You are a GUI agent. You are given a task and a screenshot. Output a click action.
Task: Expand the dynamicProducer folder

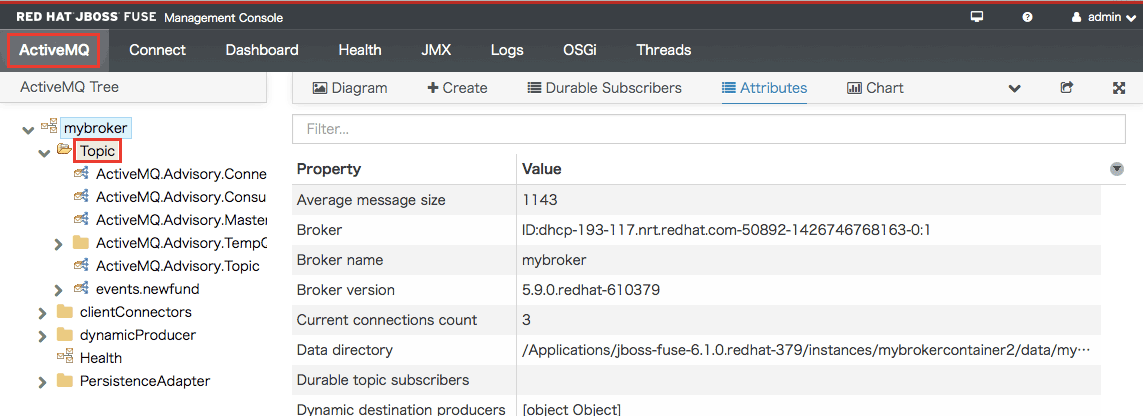point(43,337)
